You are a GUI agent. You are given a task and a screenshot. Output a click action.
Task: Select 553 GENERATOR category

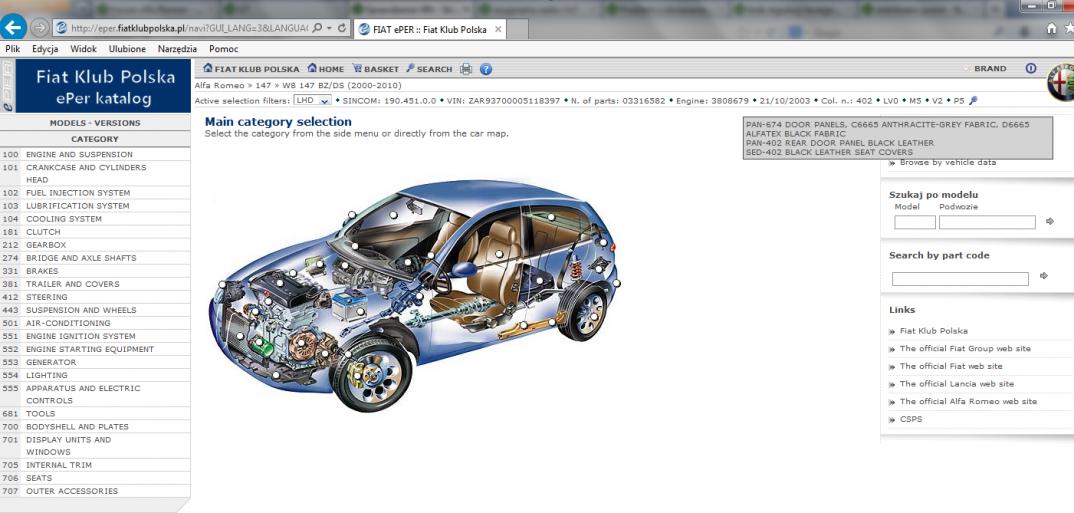(x=95, y=362)
